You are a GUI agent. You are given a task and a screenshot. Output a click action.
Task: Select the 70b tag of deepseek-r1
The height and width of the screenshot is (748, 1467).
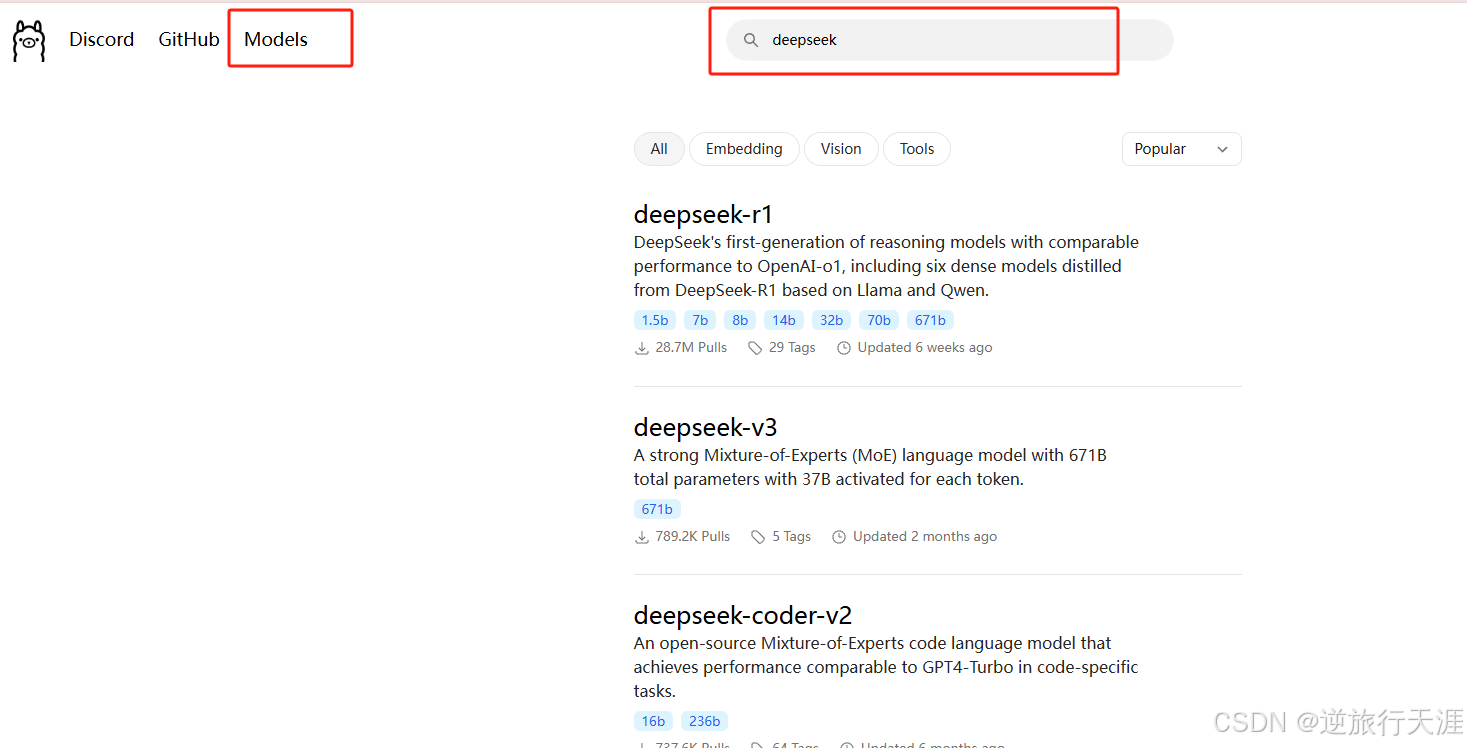(x=879, y=320)
